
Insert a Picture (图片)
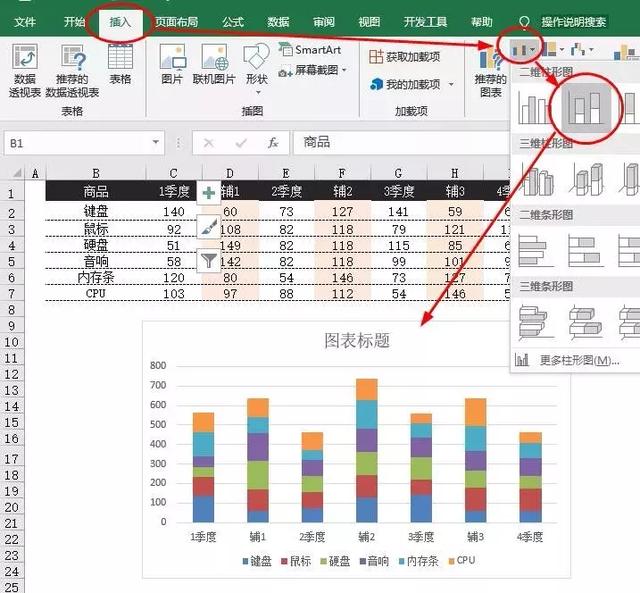click(172, 64)
